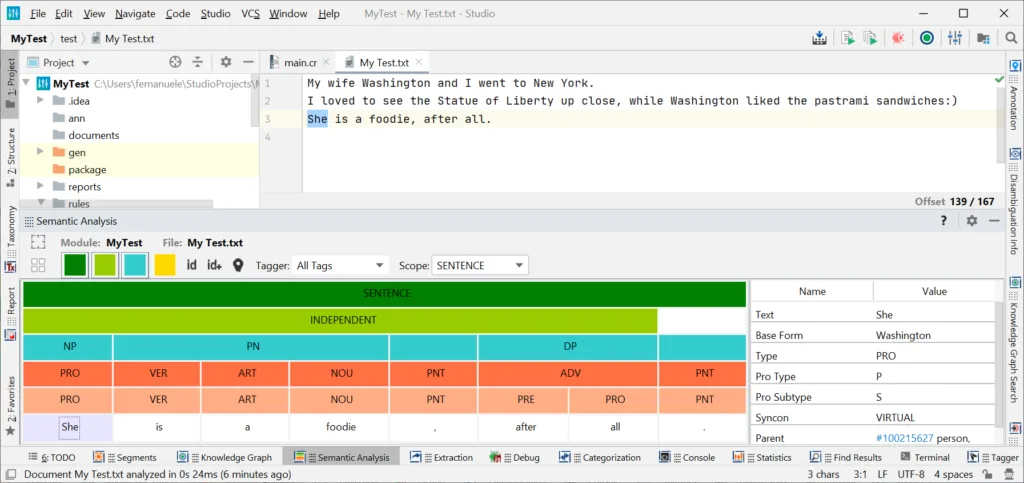Viewport: 1024px width, 483px height.
Task: Click the yellow color swatch
Action: [165, 265]
